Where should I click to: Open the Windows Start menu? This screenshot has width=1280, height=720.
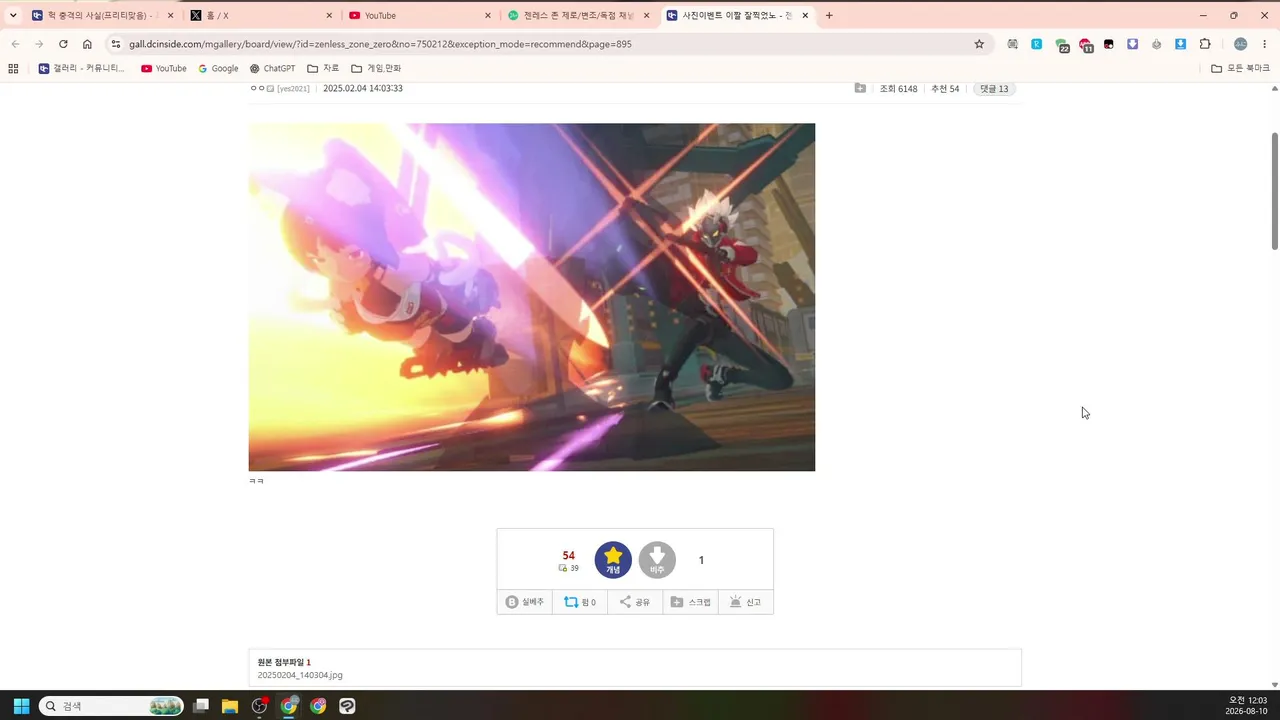point(21,706)
